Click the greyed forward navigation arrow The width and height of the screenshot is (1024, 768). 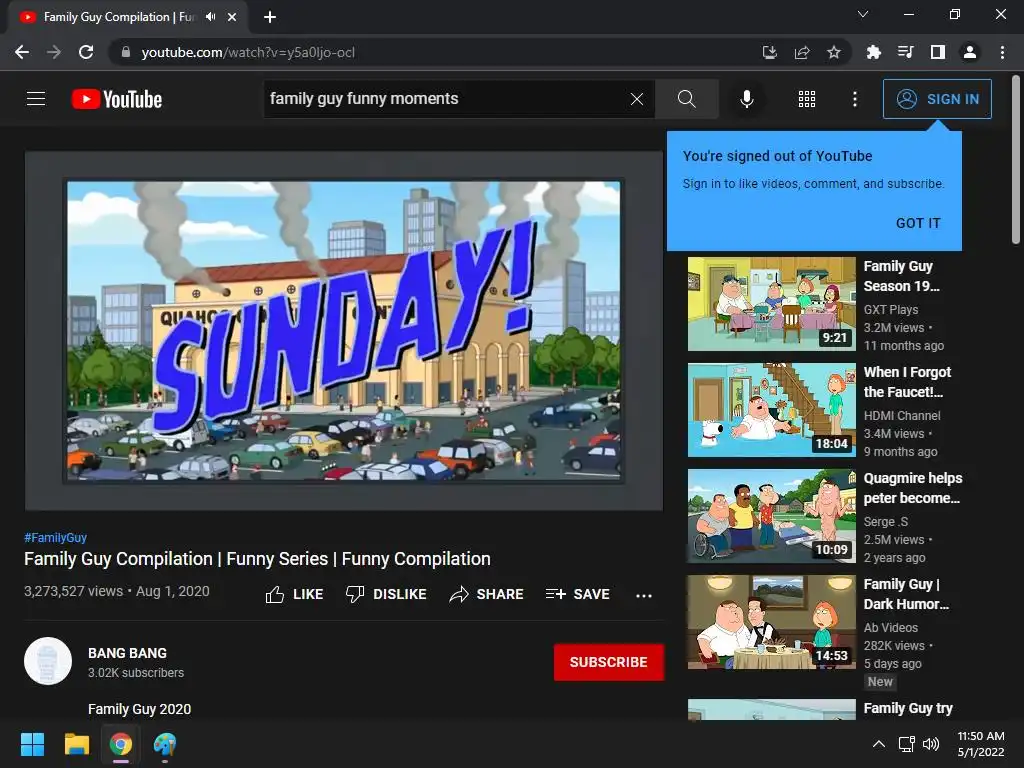[54, 52]
